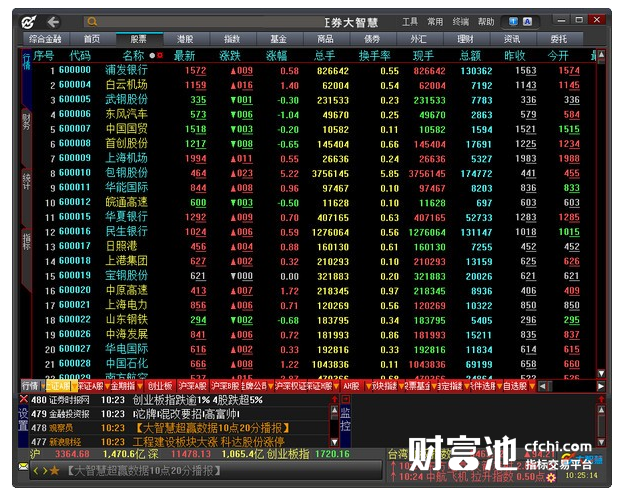
Task: Open dropdown arrow beside 行情 bottom tab
Action: click(43, 386)
